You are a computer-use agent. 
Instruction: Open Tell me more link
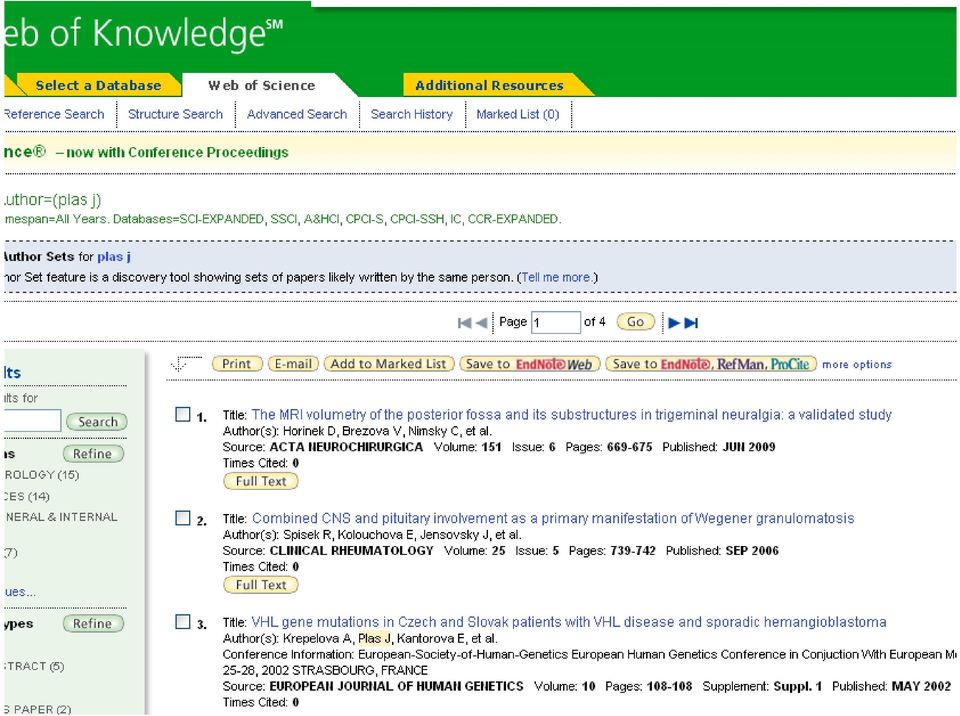(556, 277)
